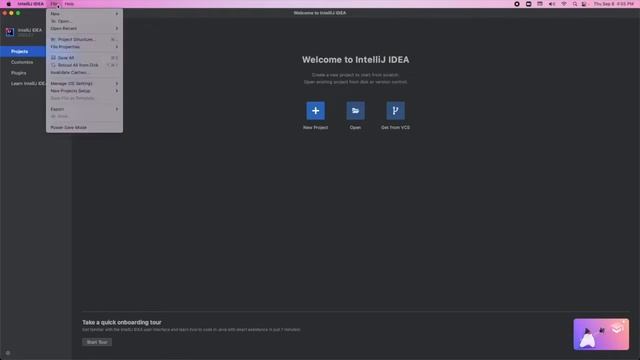The width and height of the screenshot is (640, 360).
Task: Click the Wi-Fi icon in menu bar
Action: (564, 4)
